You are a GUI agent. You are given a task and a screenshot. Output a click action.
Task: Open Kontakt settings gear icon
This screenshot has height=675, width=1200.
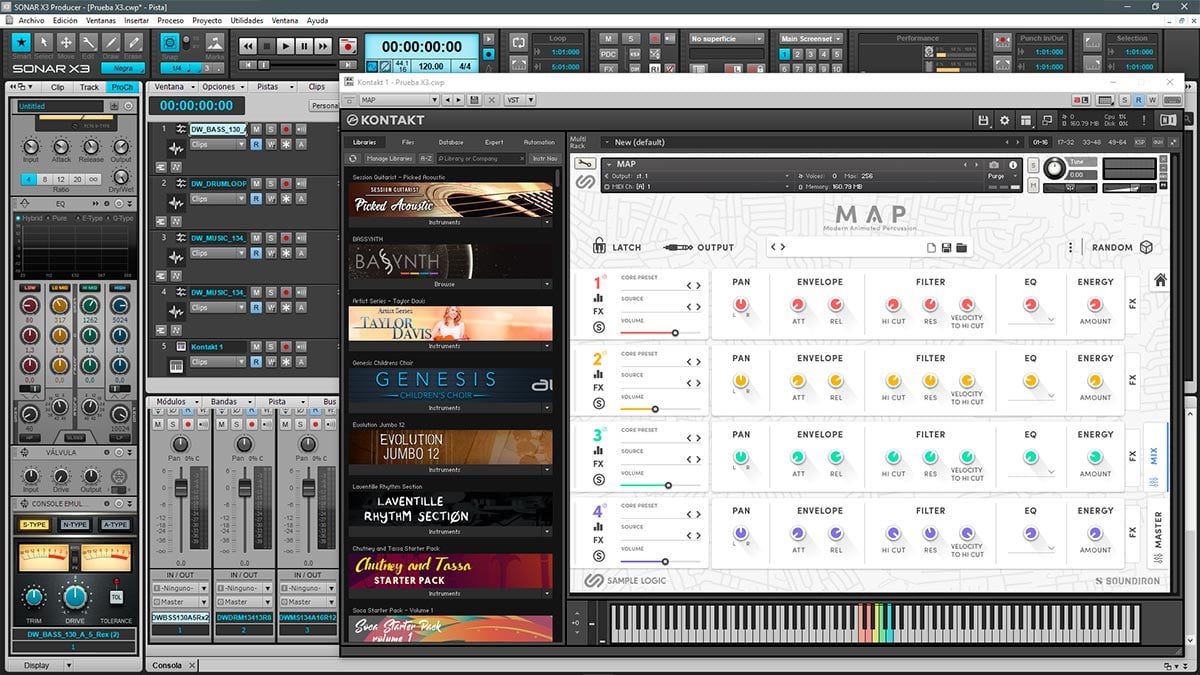[x=1005, y=120]
